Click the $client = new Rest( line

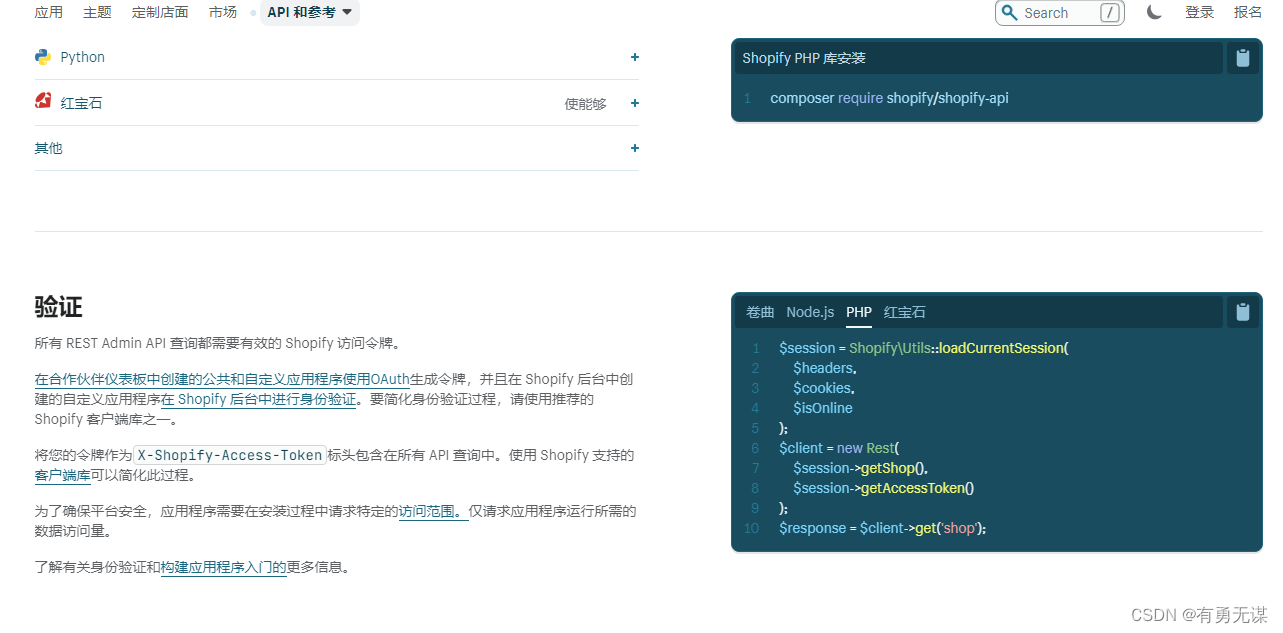[840, 448]
